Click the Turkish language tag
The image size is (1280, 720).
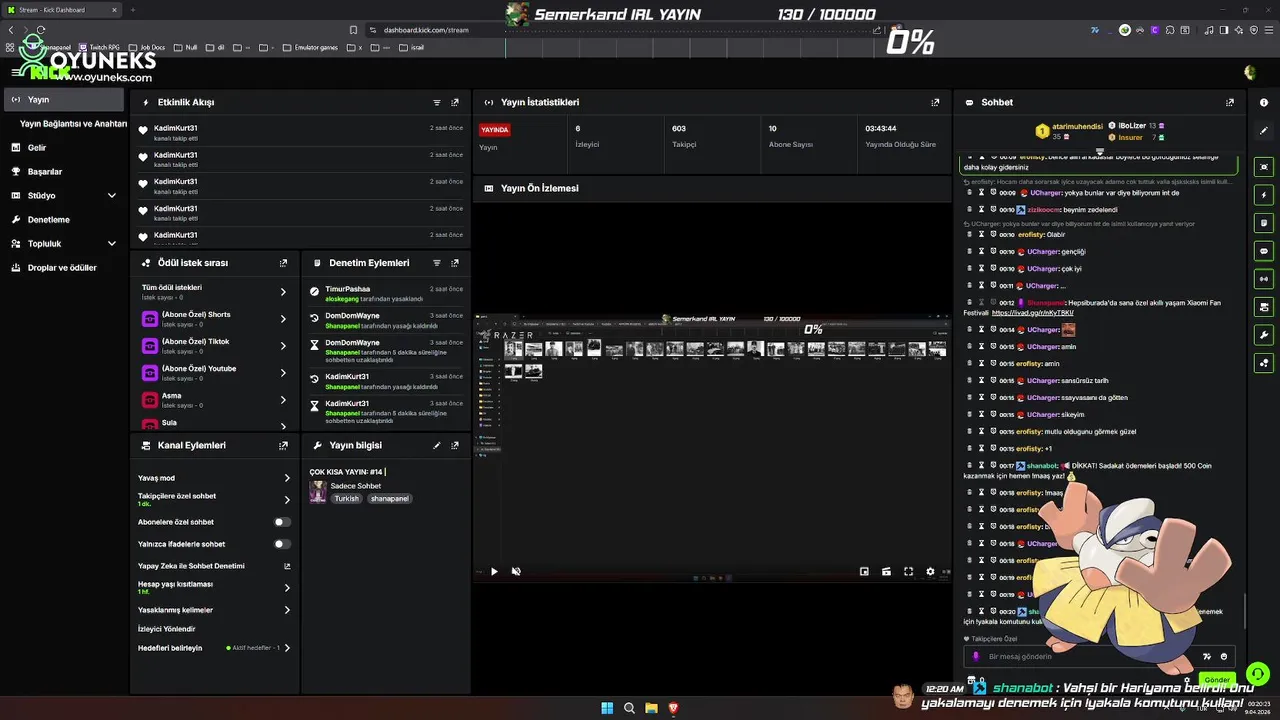pyautogui.click(x=346, y=498)
